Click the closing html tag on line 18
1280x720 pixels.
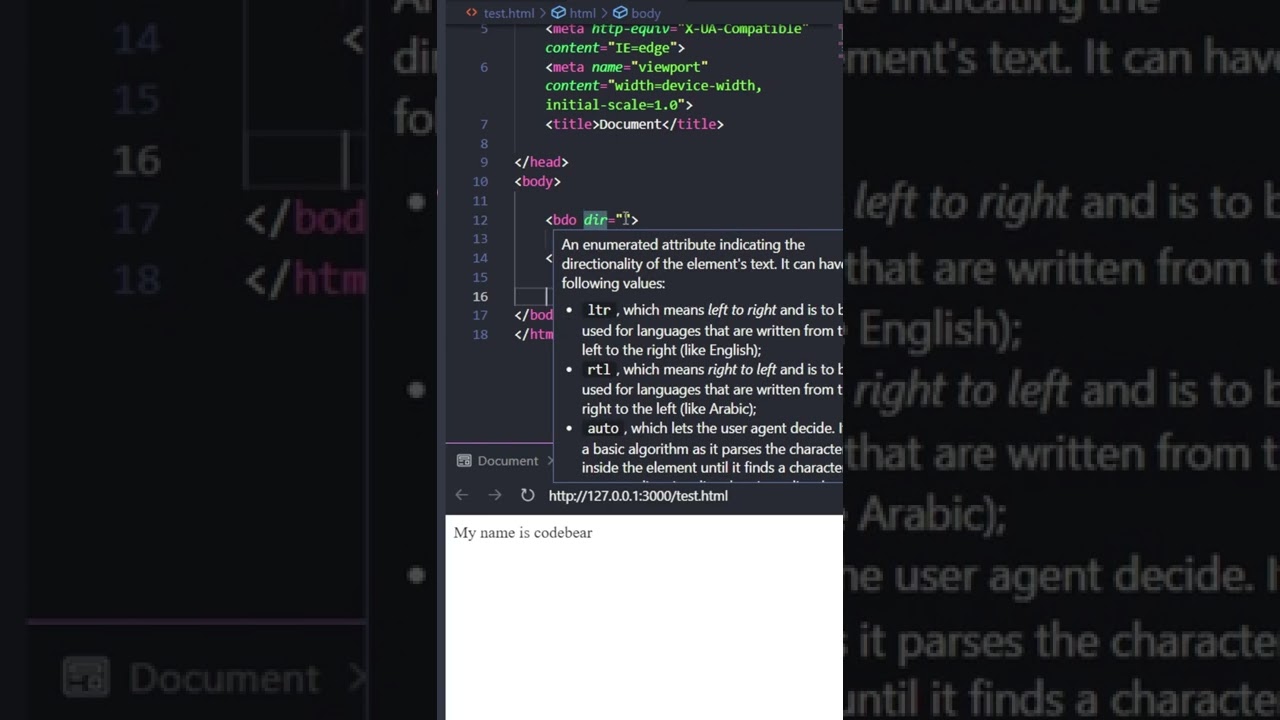tap(534, 334)
